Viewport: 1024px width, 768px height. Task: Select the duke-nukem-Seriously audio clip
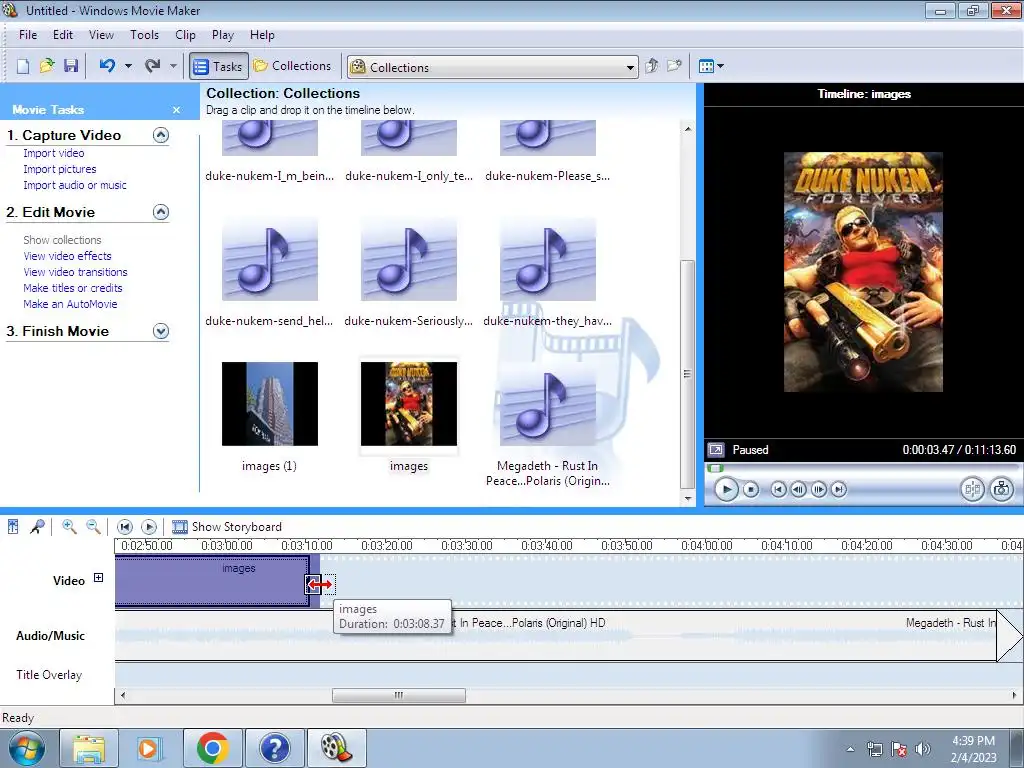coord(409,259)
